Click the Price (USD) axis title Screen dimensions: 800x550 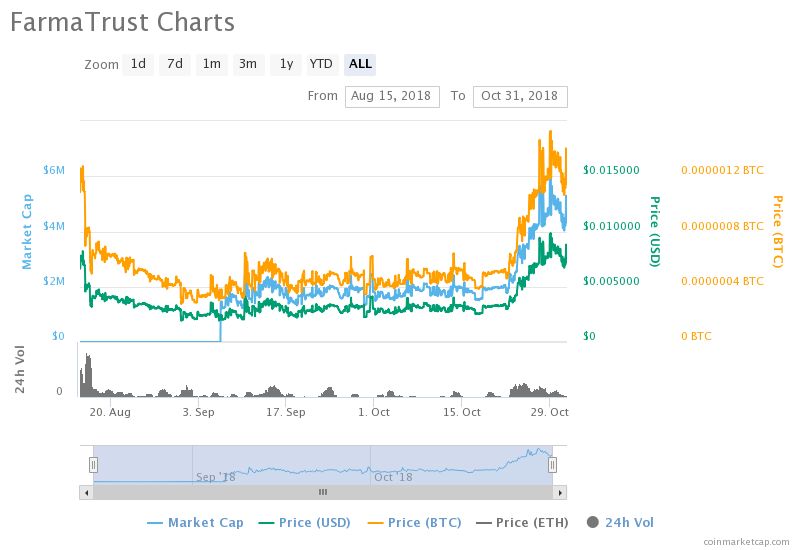tap(655, 232)
